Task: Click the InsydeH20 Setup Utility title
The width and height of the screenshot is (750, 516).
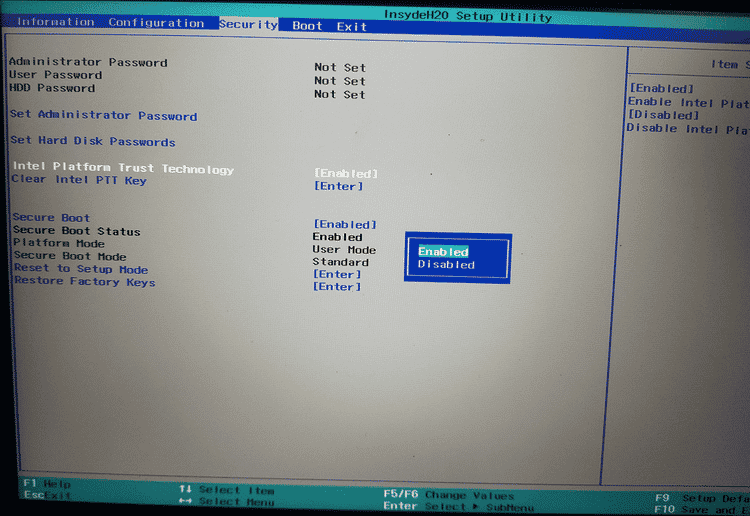Action: click(x=468, y=16)
